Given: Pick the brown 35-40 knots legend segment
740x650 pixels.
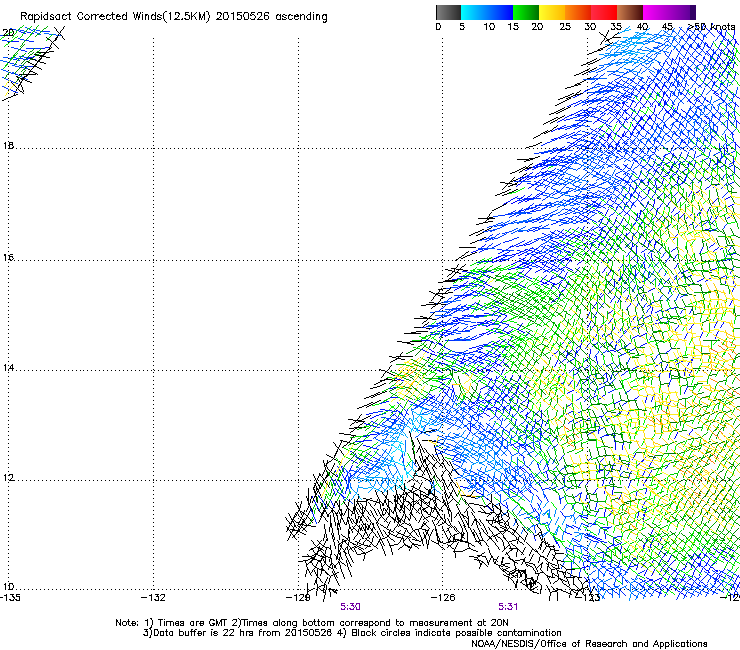Looking at the screenshot, I should 630,12.
